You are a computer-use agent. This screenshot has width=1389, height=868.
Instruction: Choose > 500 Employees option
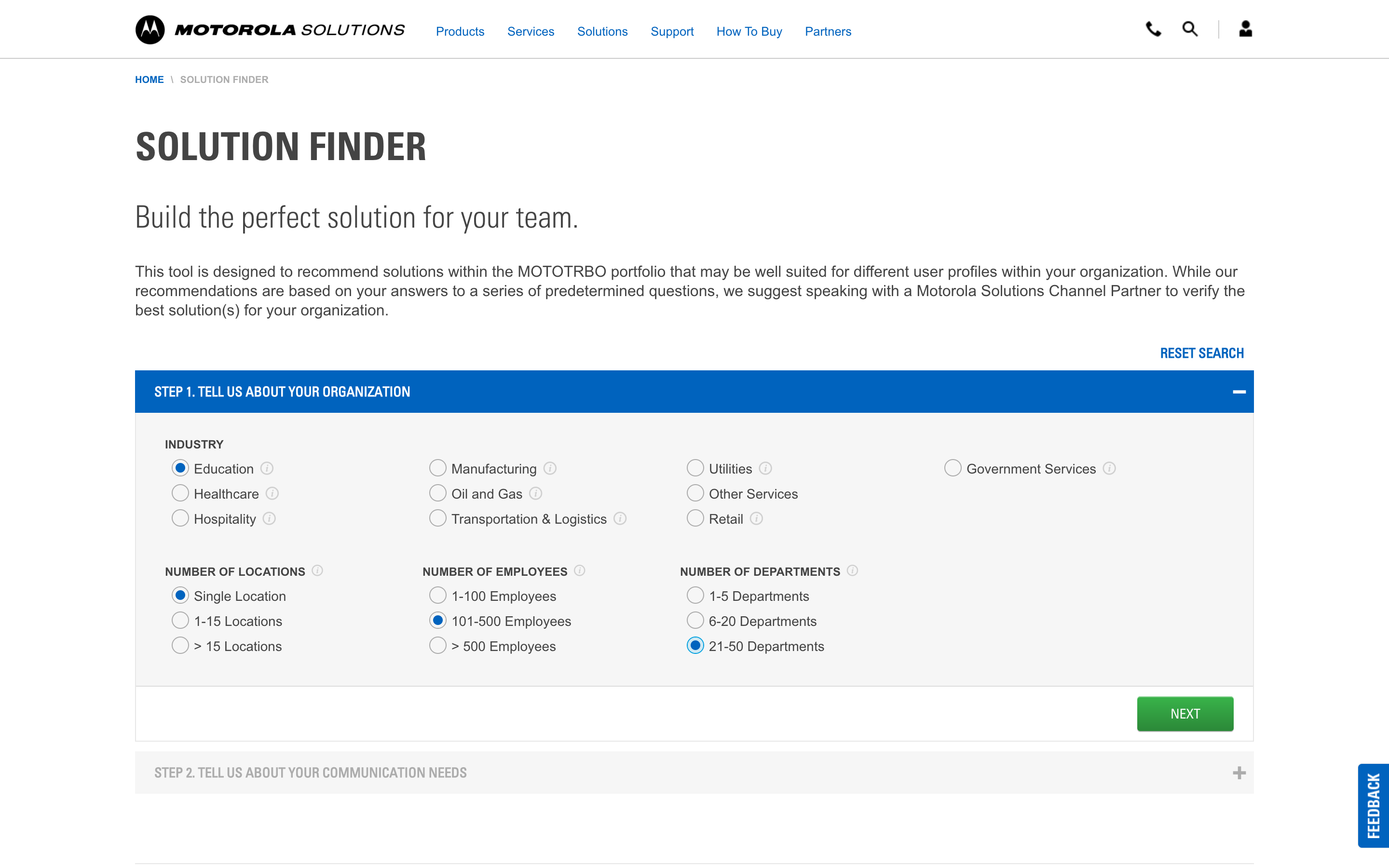pos(438,646)
